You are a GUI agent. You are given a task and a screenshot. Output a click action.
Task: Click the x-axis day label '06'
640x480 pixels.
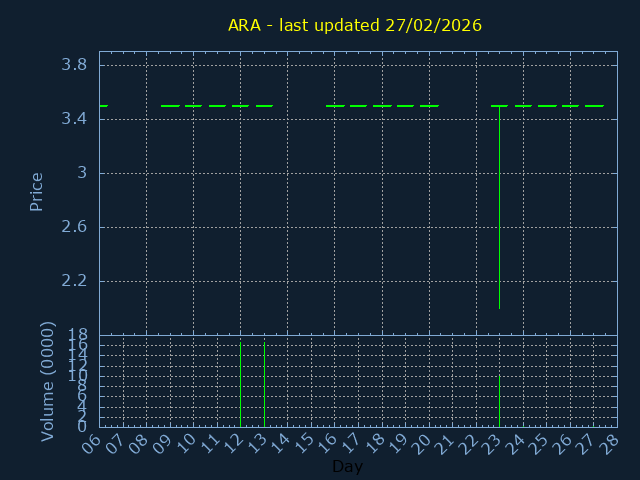[92, 442]
